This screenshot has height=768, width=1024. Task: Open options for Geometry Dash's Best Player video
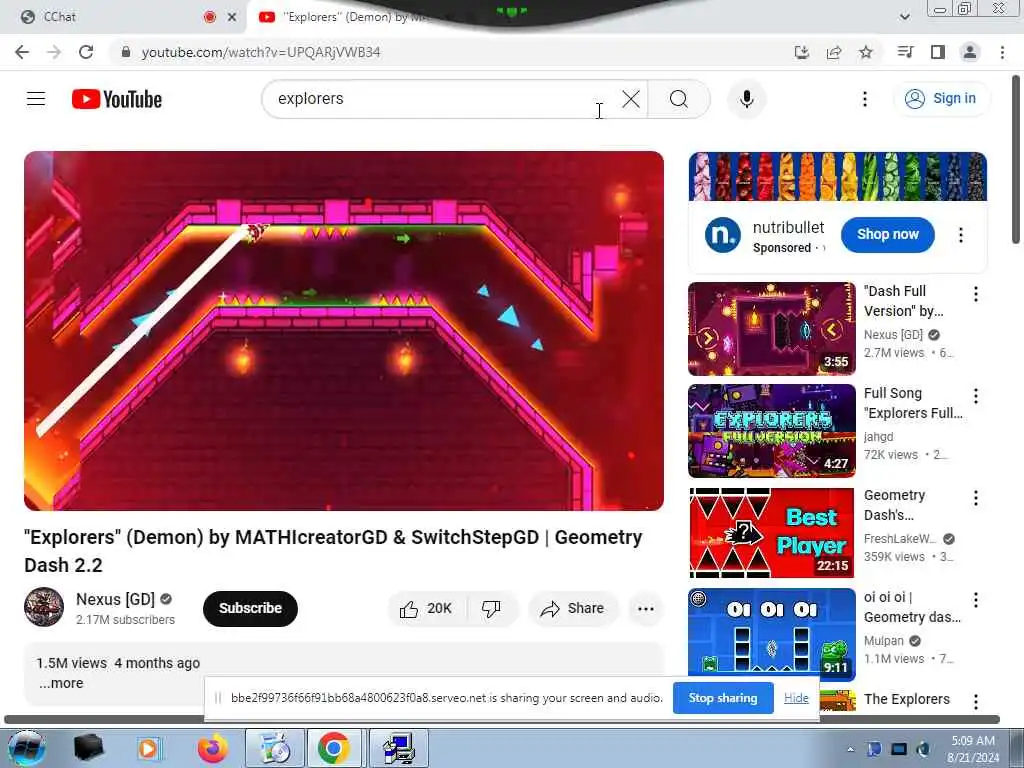(976, 498)
